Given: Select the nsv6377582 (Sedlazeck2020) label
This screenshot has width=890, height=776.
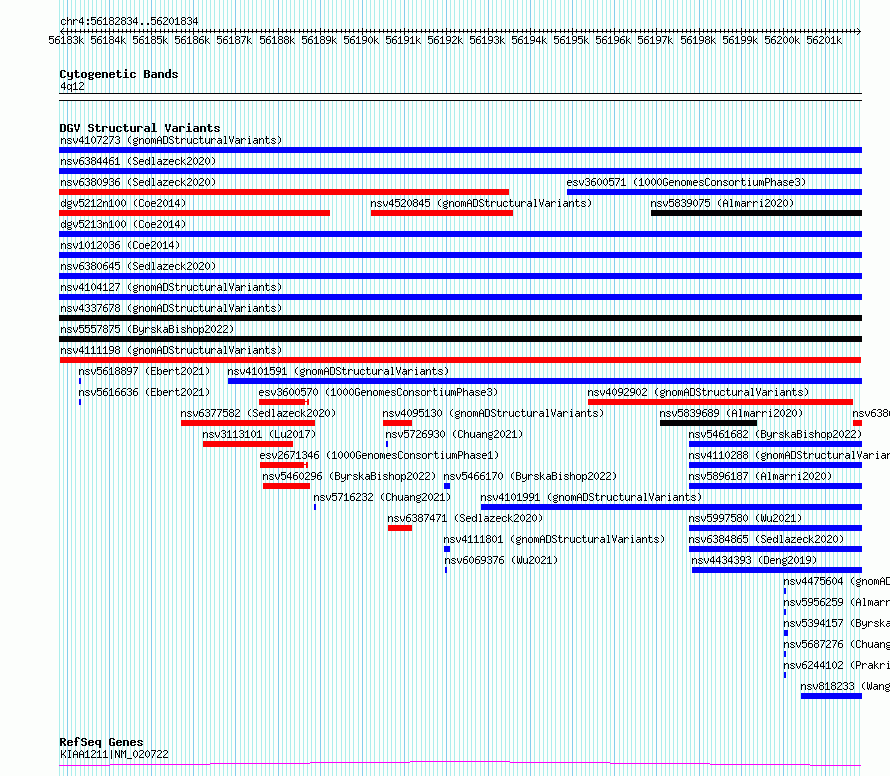Looking at the screenshot, I should click(x=258, y=413).
